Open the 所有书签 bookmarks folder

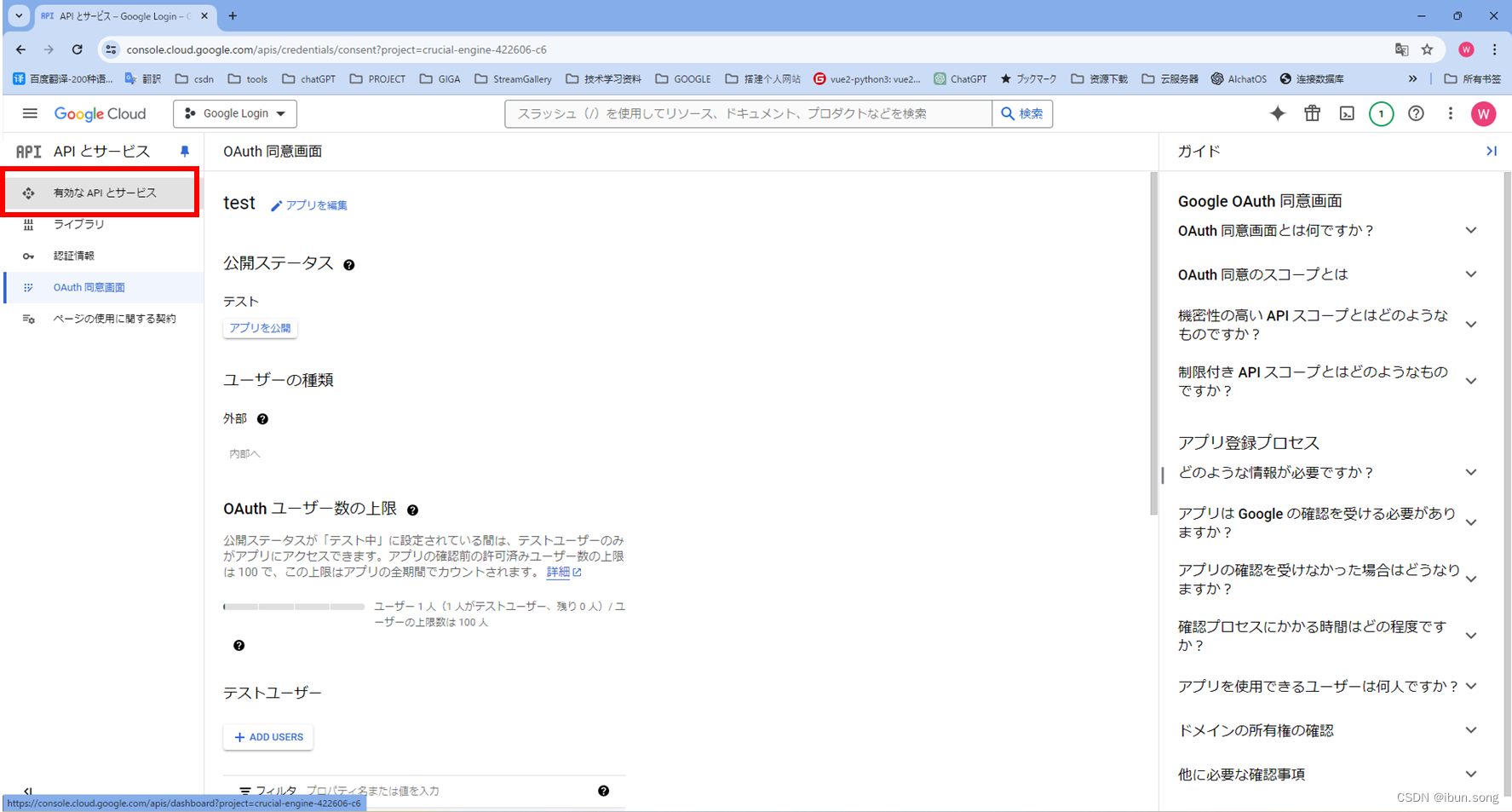click(1473, 78)
